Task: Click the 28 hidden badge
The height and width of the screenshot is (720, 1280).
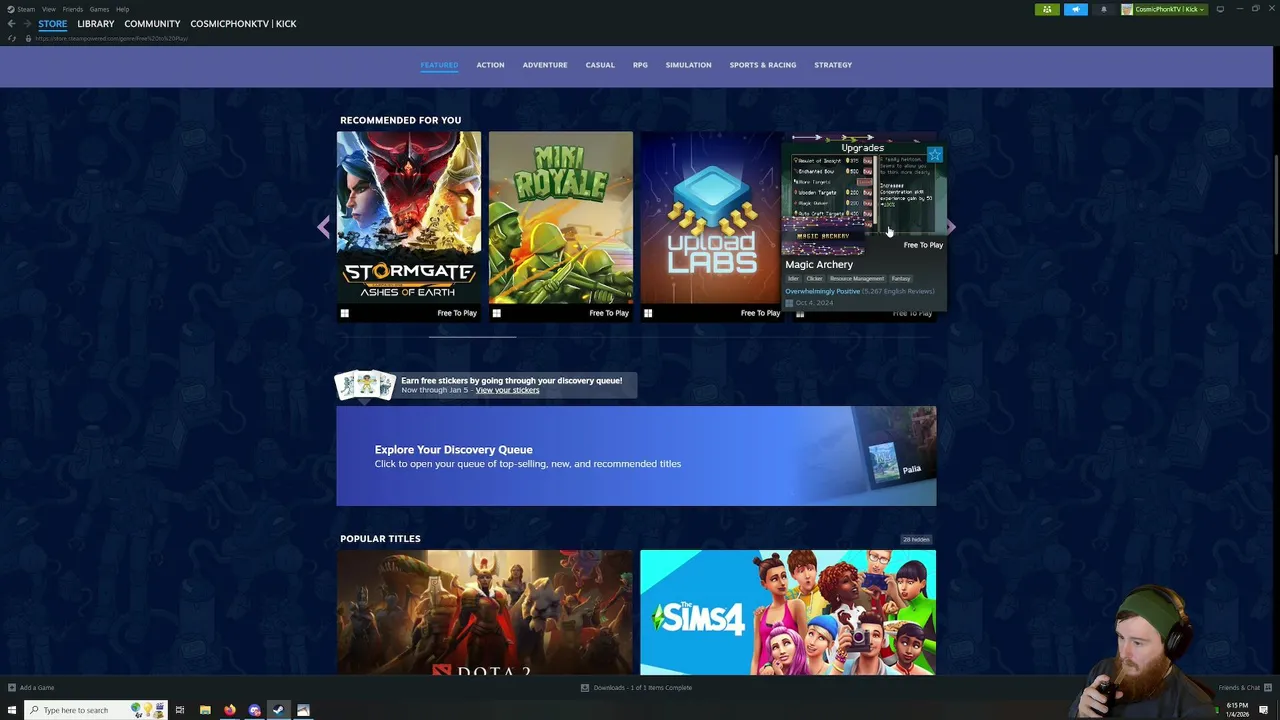Action: point(916,539)
